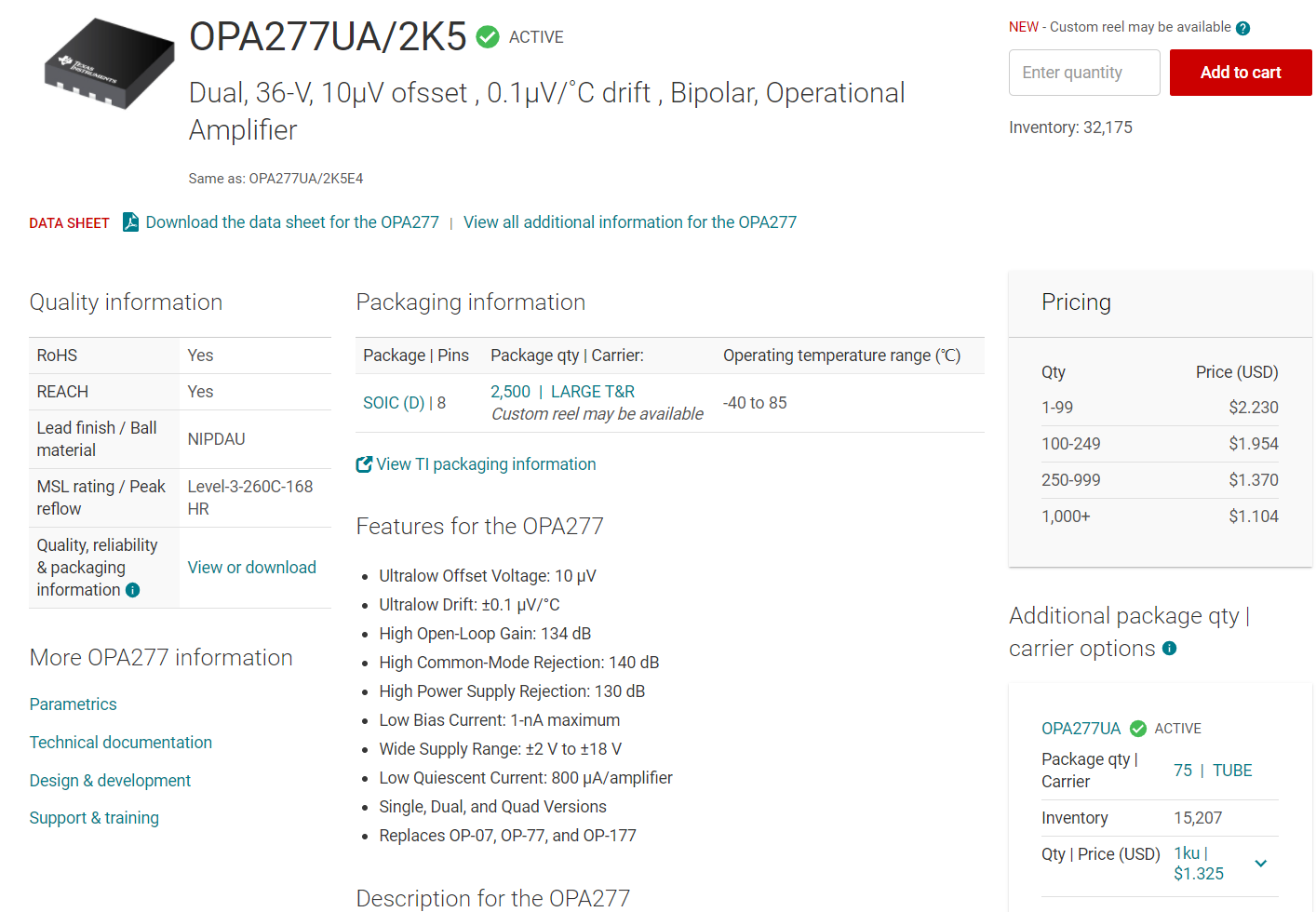
Task: Open View or download quality link
Action: pos(252,568)
